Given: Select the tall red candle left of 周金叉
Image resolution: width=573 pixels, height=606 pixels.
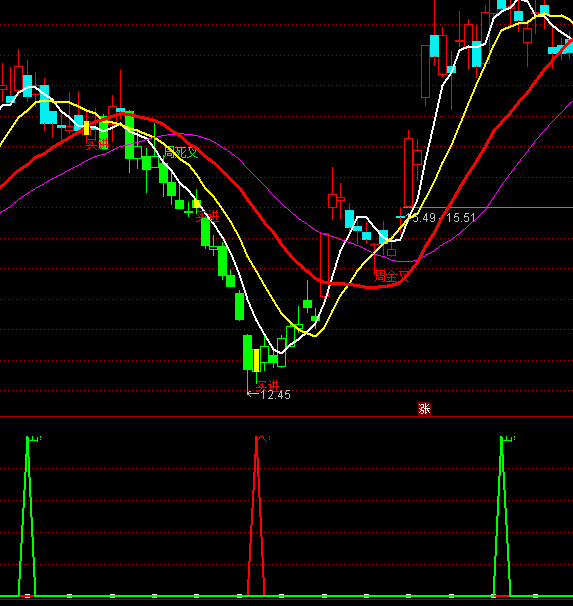Looking at the screenshot, I should [324, 264].
